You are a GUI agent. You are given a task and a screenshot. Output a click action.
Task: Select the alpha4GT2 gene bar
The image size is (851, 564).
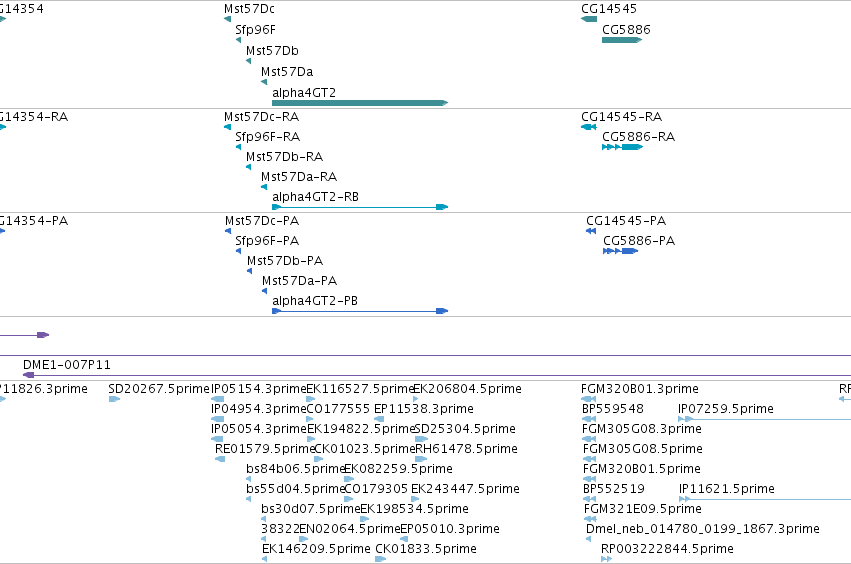point(360,103)
